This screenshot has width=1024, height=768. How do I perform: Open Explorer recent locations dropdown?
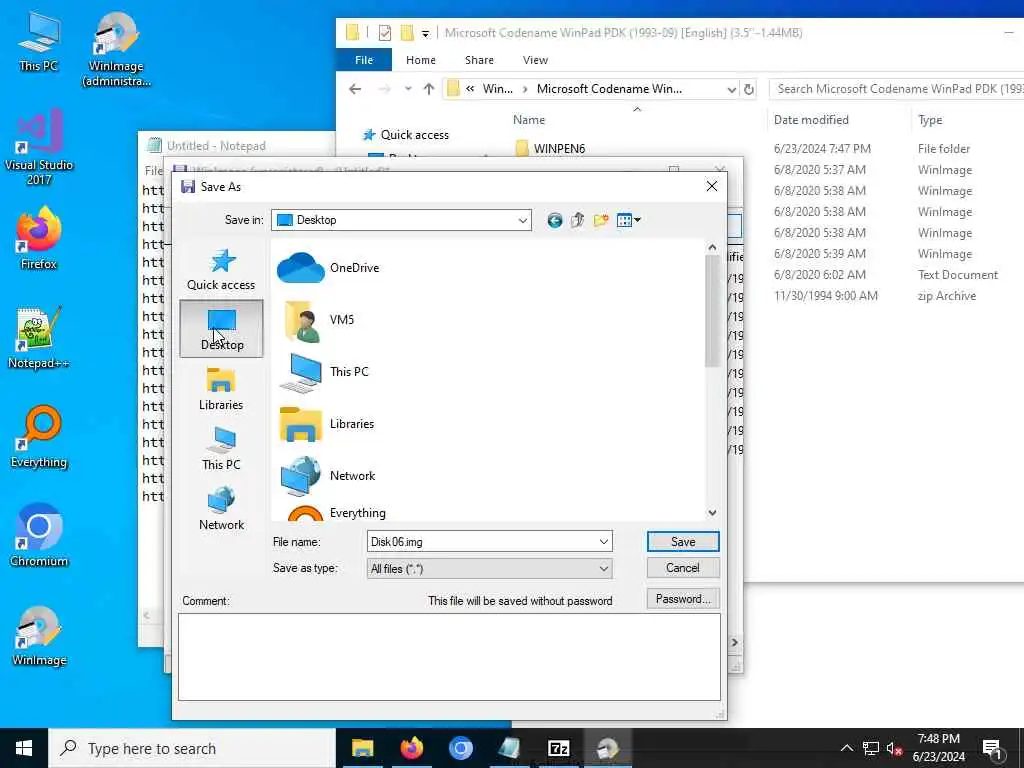408,89
